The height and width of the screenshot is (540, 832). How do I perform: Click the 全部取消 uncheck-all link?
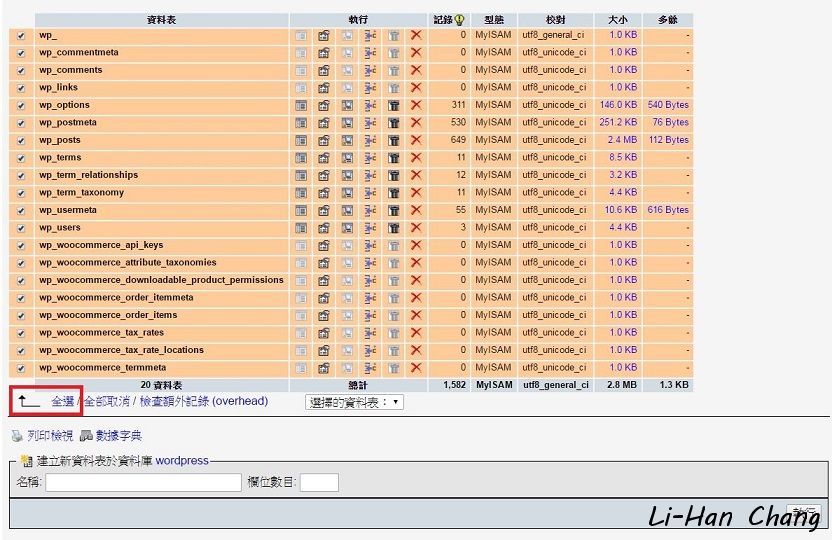pos(107,401)
